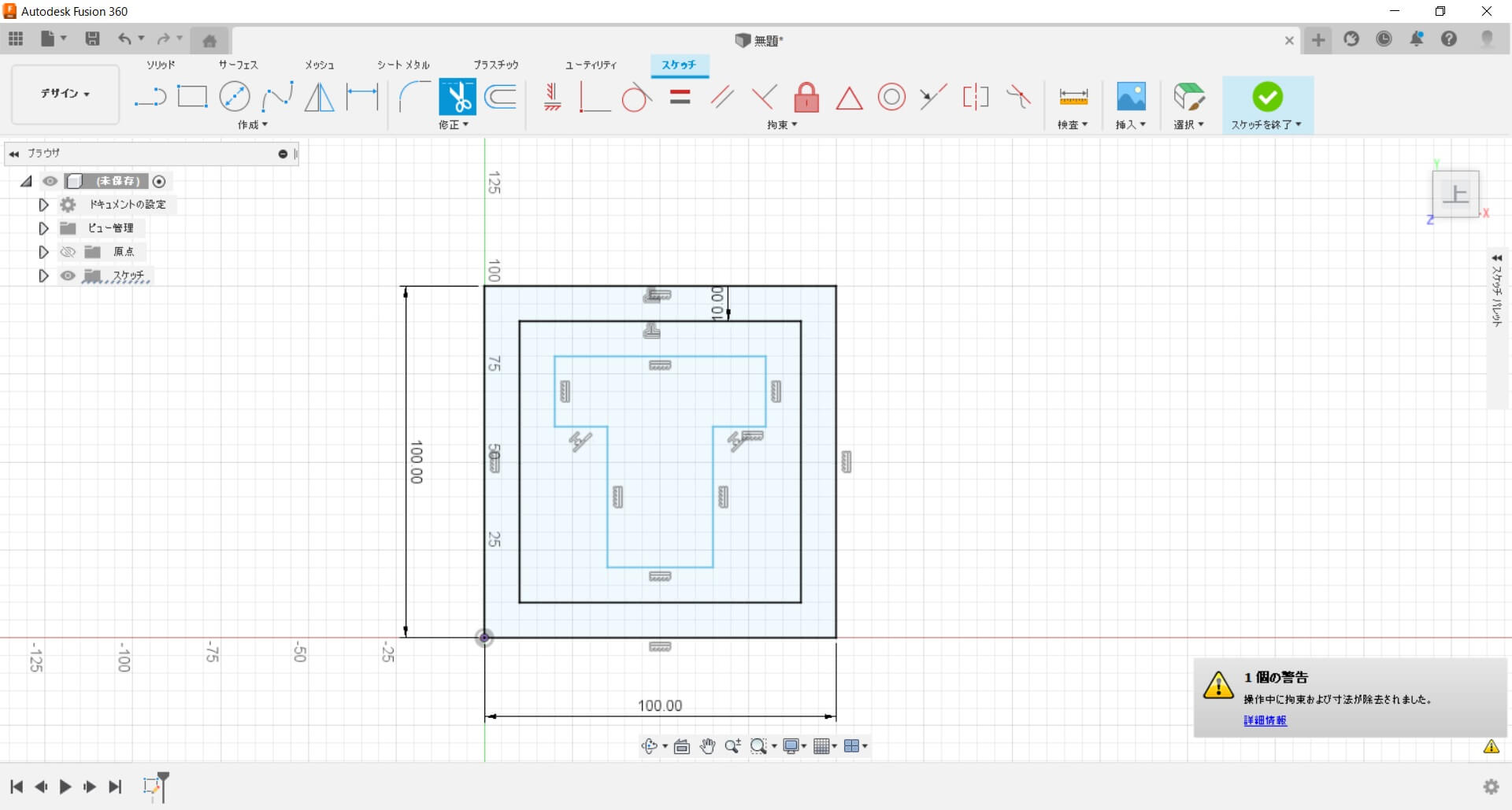This screenshot has width=1512, height=810.
Task: Switch to the ソリッド tab
Action: (x=161, y=65)
